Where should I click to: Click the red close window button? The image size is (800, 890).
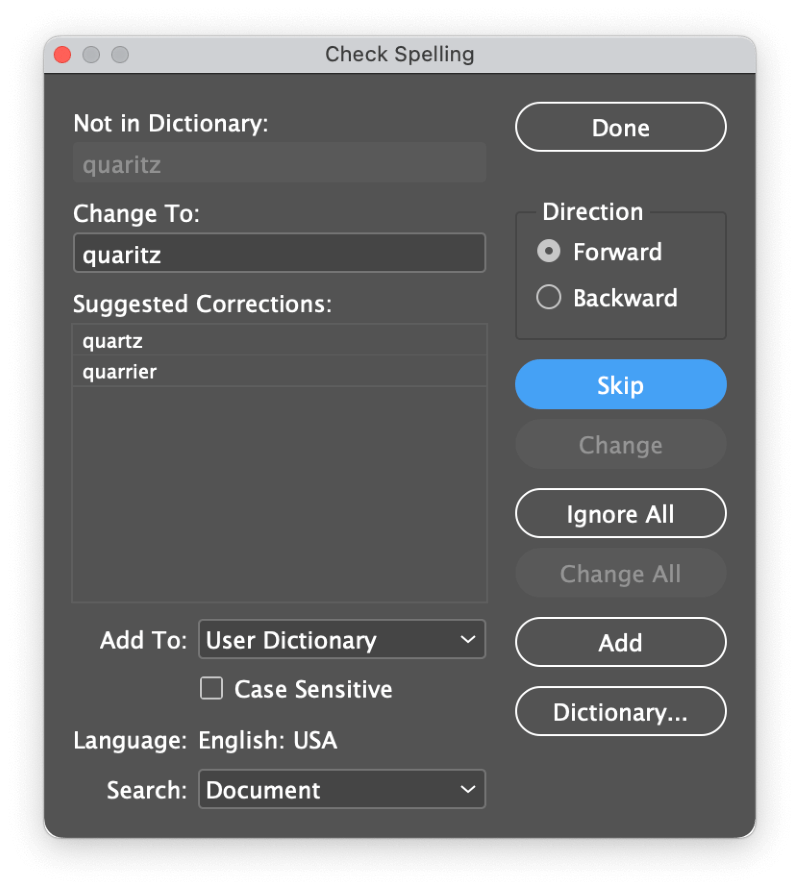62,54
